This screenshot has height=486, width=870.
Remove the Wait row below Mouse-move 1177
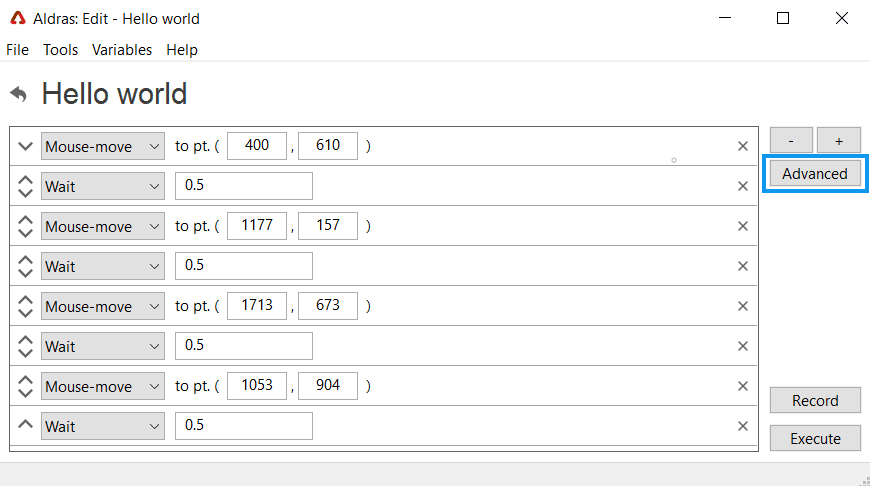742,266
